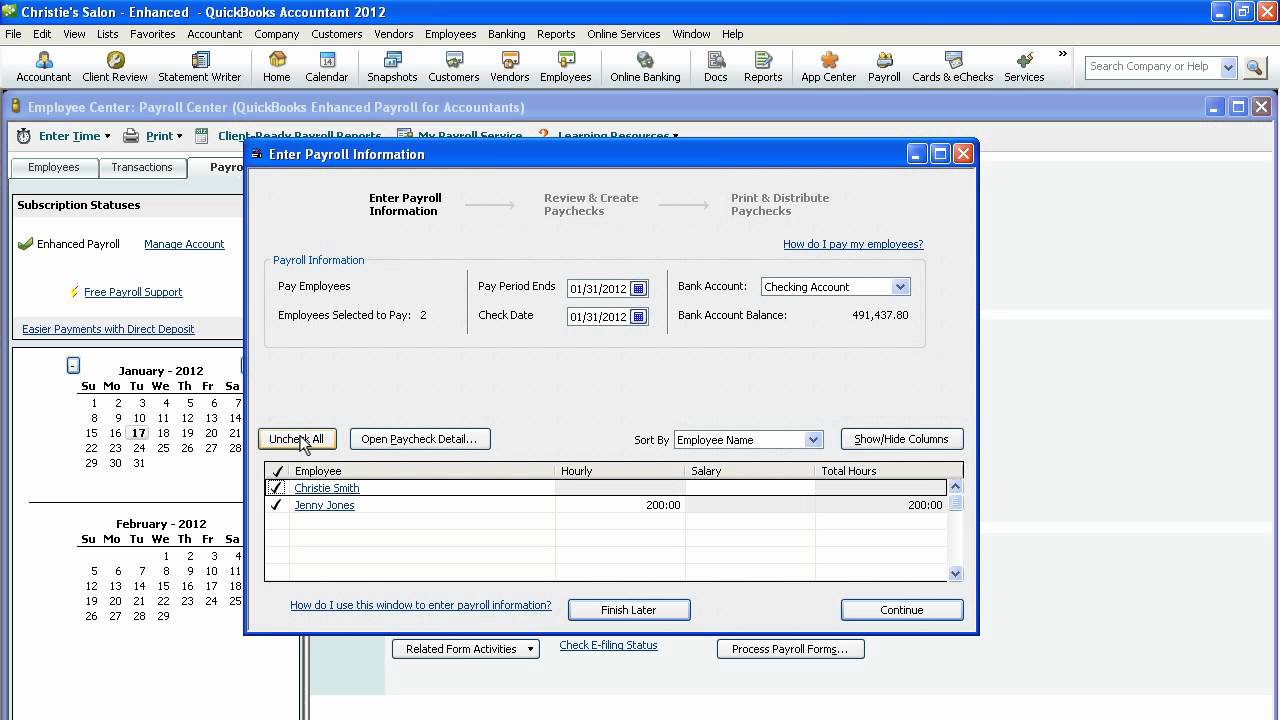The image size is (1280, 720).
Task: Switch to the Transactions tab
Action: (142, 167)
